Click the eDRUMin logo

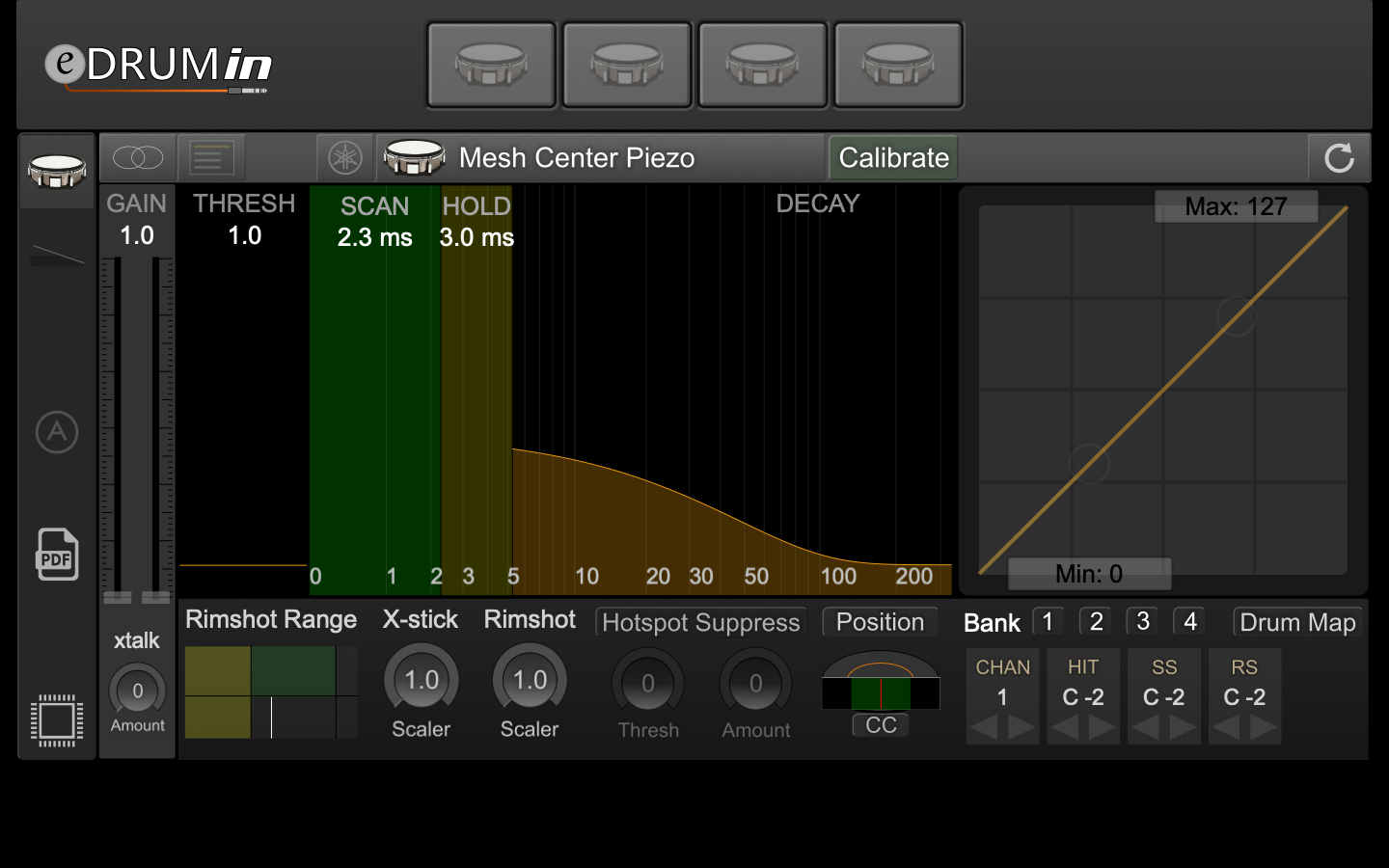click(159, 68)
